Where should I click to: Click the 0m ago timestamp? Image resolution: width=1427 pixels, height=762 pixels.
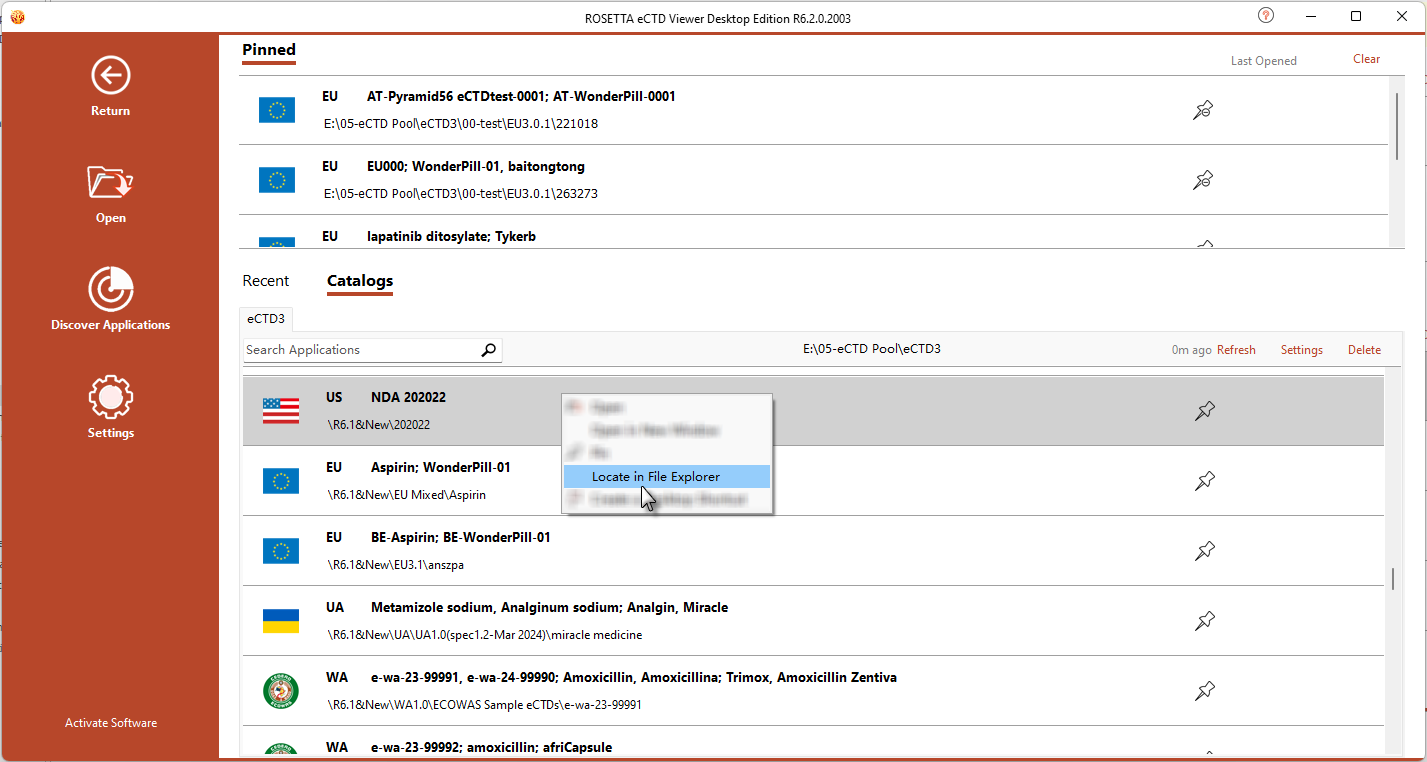(1191, 350)
